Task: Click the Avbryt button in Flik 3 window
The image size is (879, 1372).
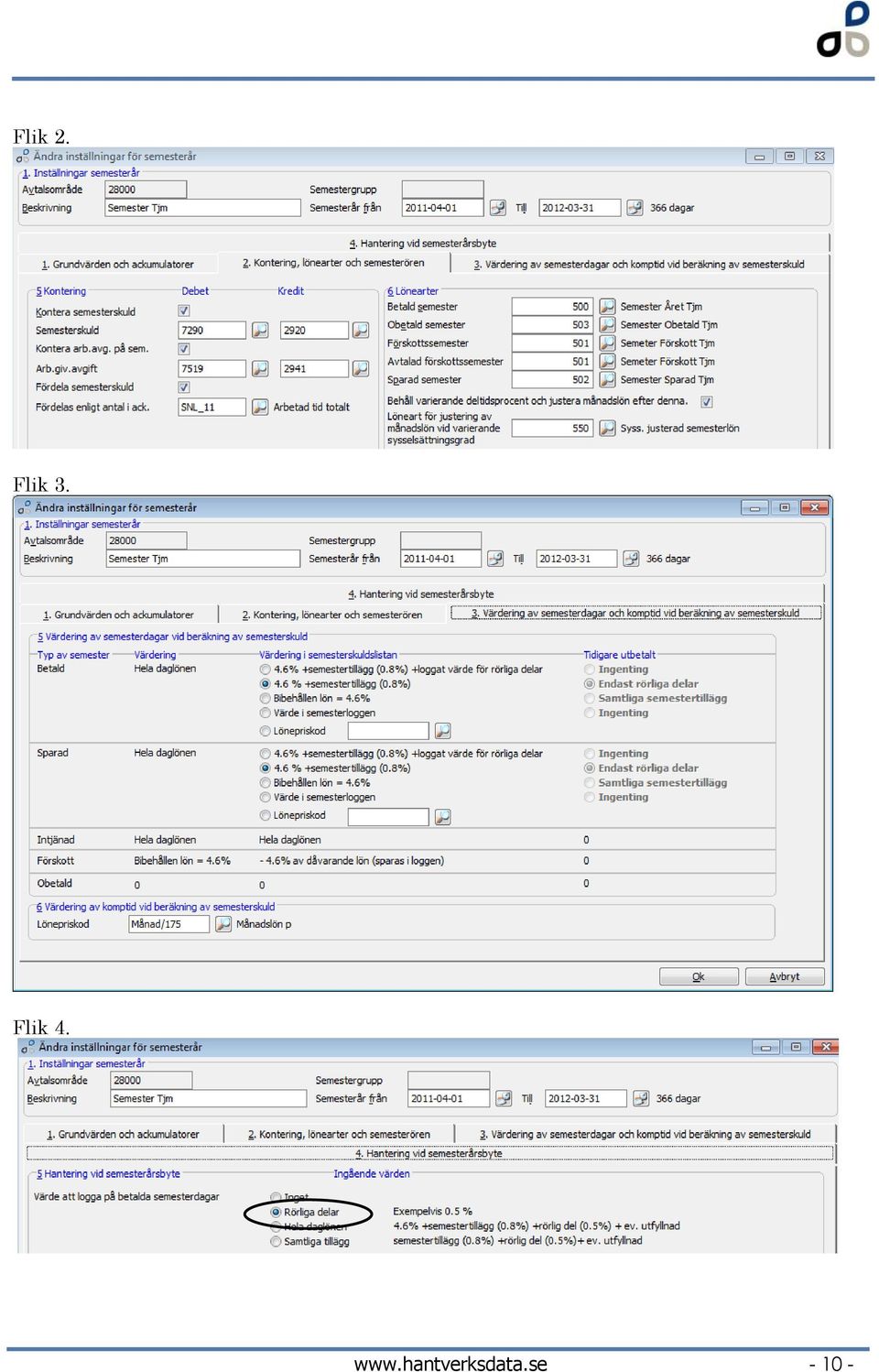Action: (785, 976)
